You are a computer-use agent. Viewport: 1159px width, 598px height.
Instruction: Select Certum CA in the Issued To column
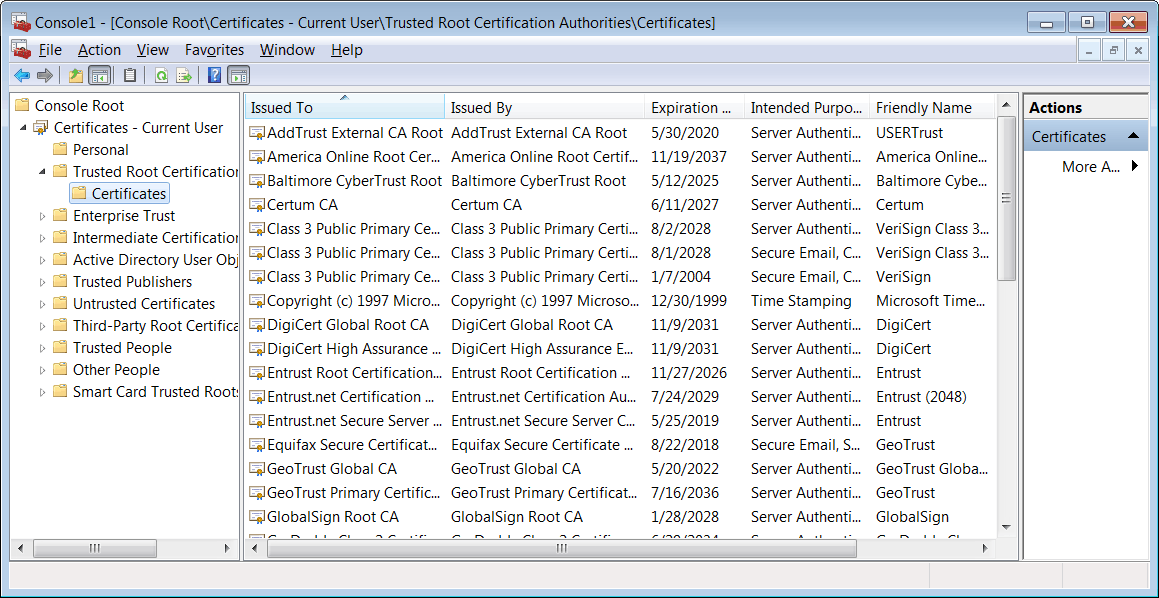(302, 205)
